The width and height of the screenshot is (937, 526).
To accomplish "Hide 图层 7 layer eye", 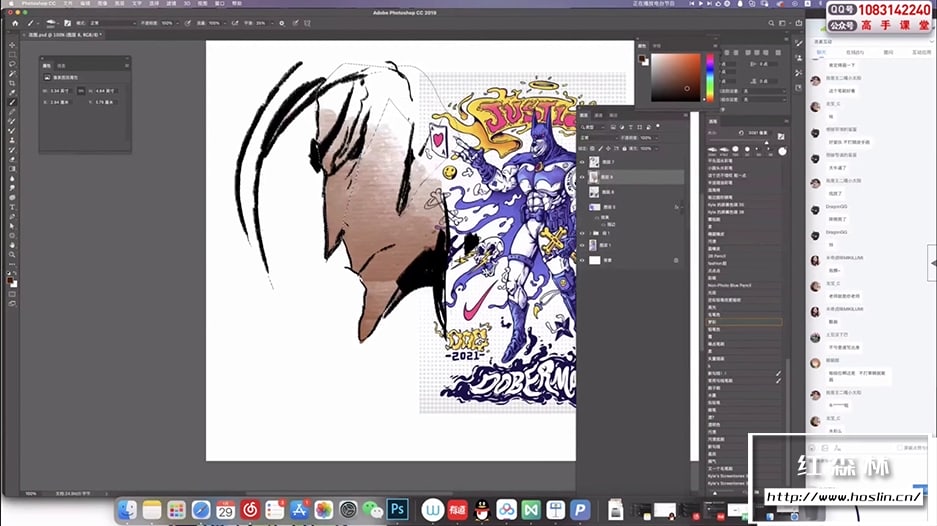I will click(583, 162).
